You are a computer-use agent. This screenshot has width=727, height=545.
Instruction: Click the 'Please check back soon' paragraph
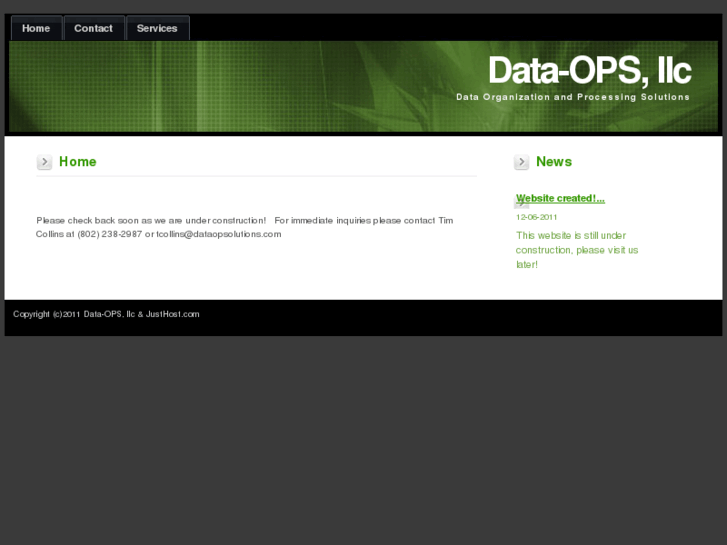click(x=245, y=227)
